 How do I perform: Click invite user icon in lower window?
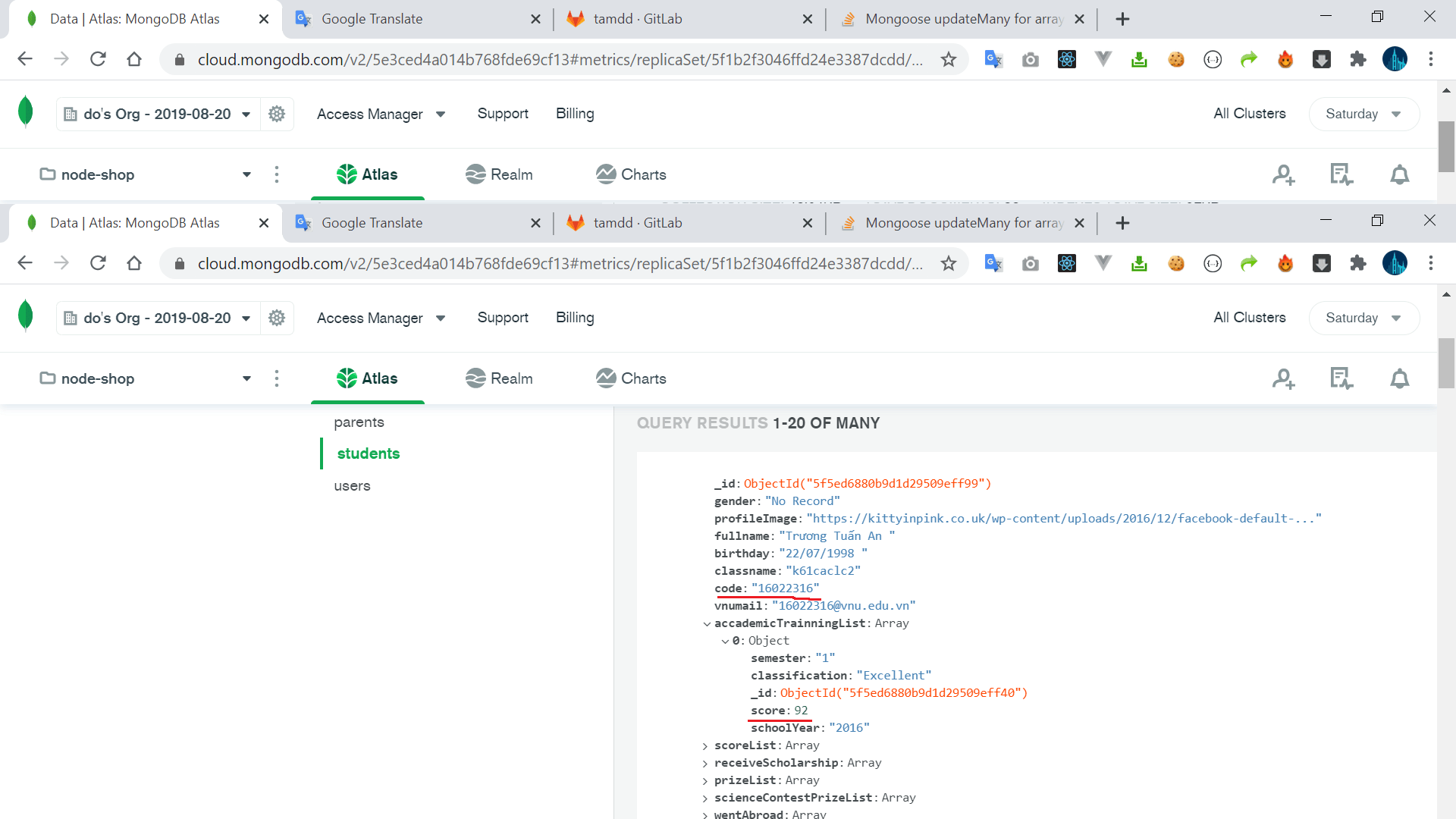(x=1283, y=378)
